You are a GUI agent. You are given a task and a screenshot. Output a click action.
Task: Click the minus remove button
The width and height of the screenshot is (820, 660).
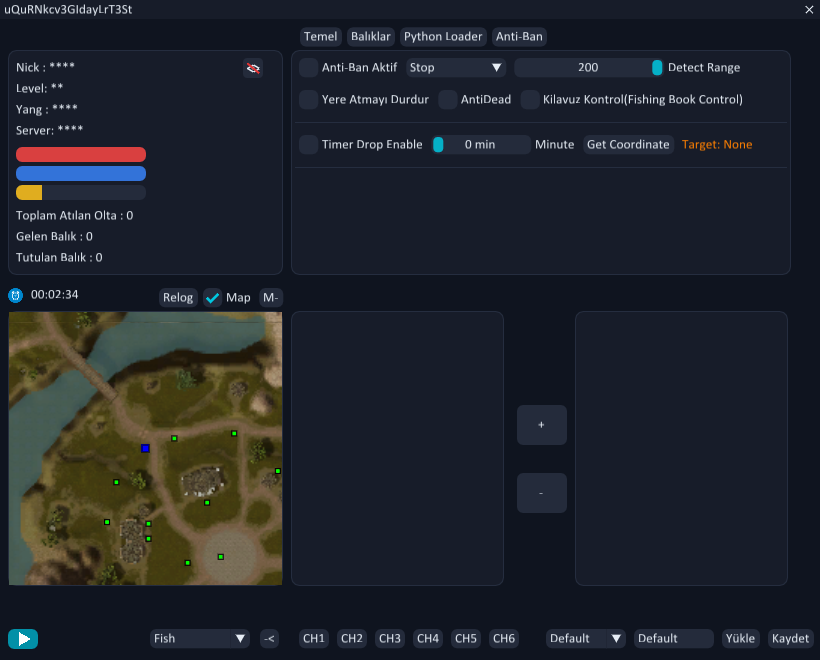[x=542, y=493]
